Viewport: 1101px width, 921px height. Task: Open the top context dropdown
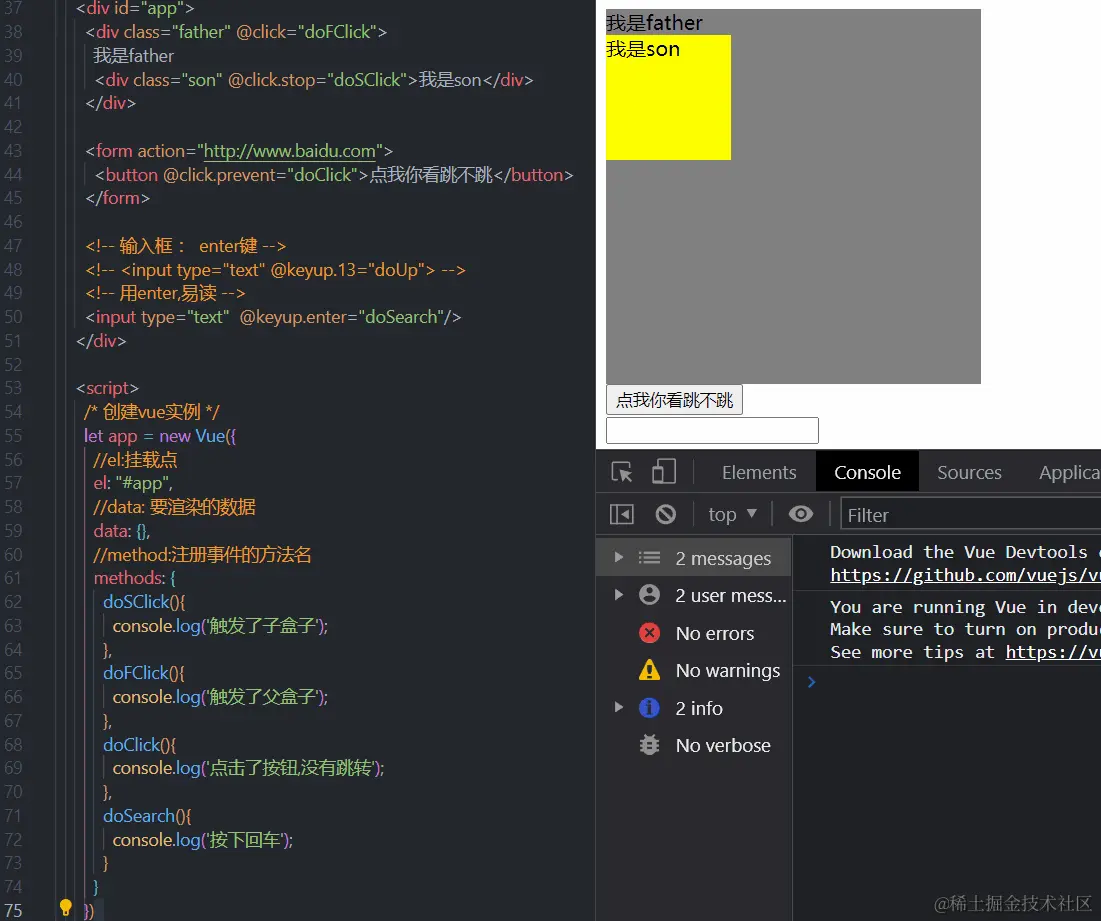[x=732, y=515]
